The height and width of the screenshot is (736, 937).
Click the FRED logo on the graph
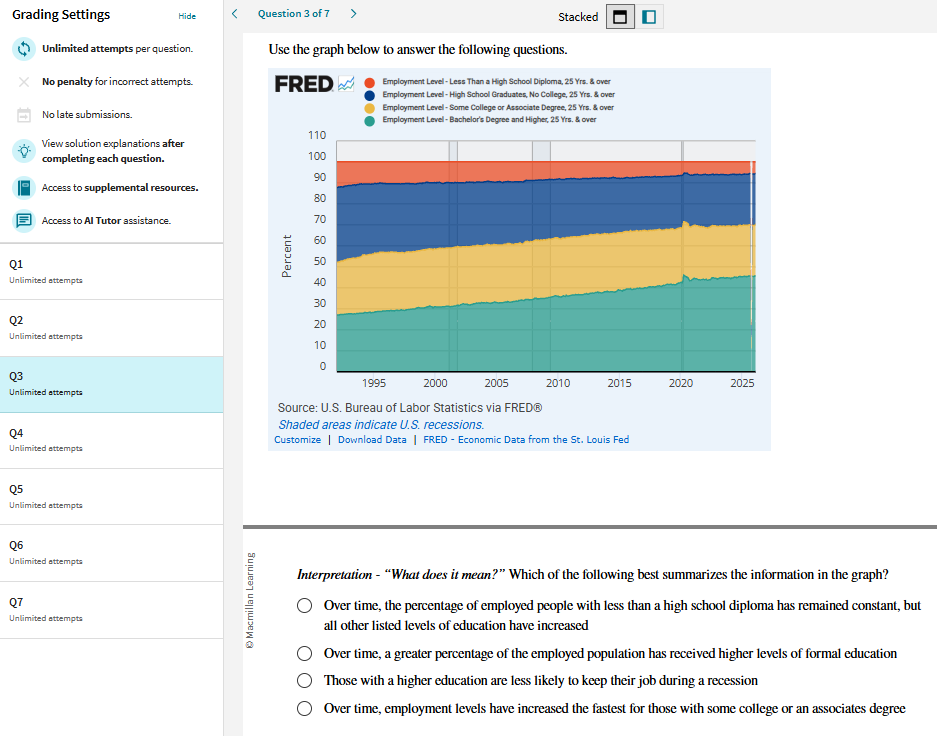[304, 84]
